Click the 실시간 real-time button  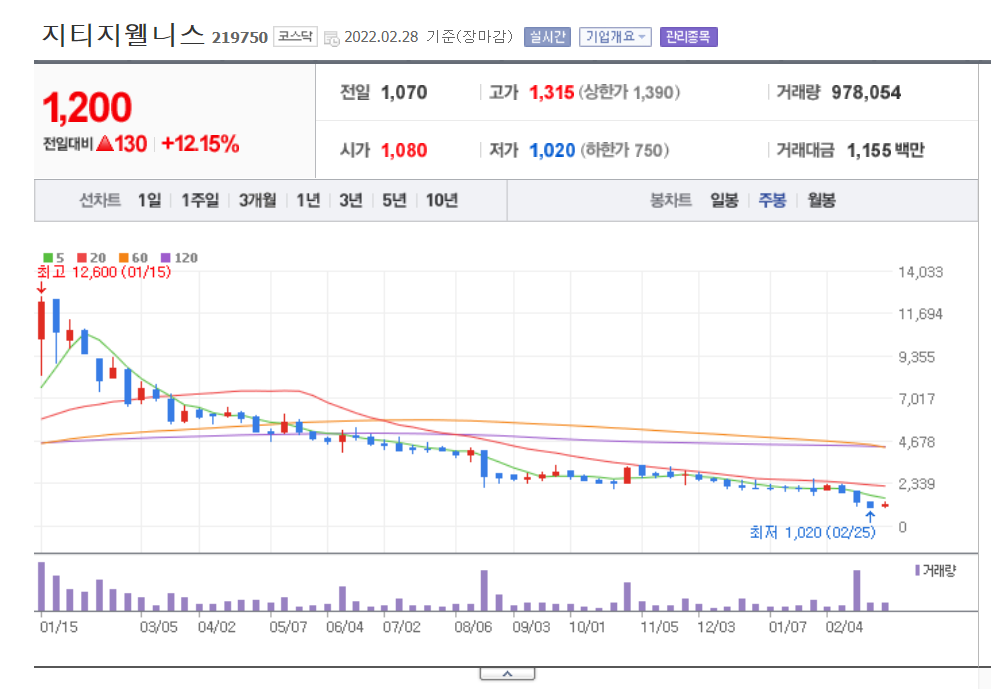point(547,37)
